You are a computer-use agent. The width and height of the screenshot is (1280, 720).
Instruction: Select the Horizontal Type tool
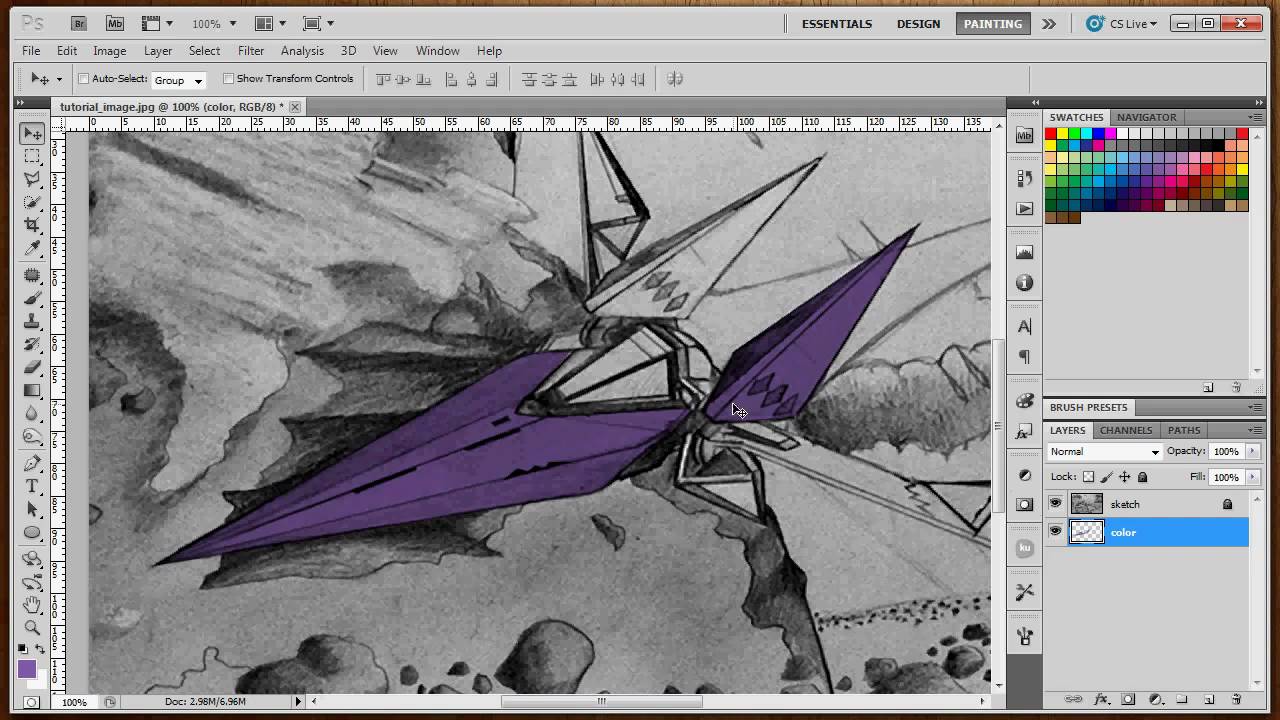33,486
